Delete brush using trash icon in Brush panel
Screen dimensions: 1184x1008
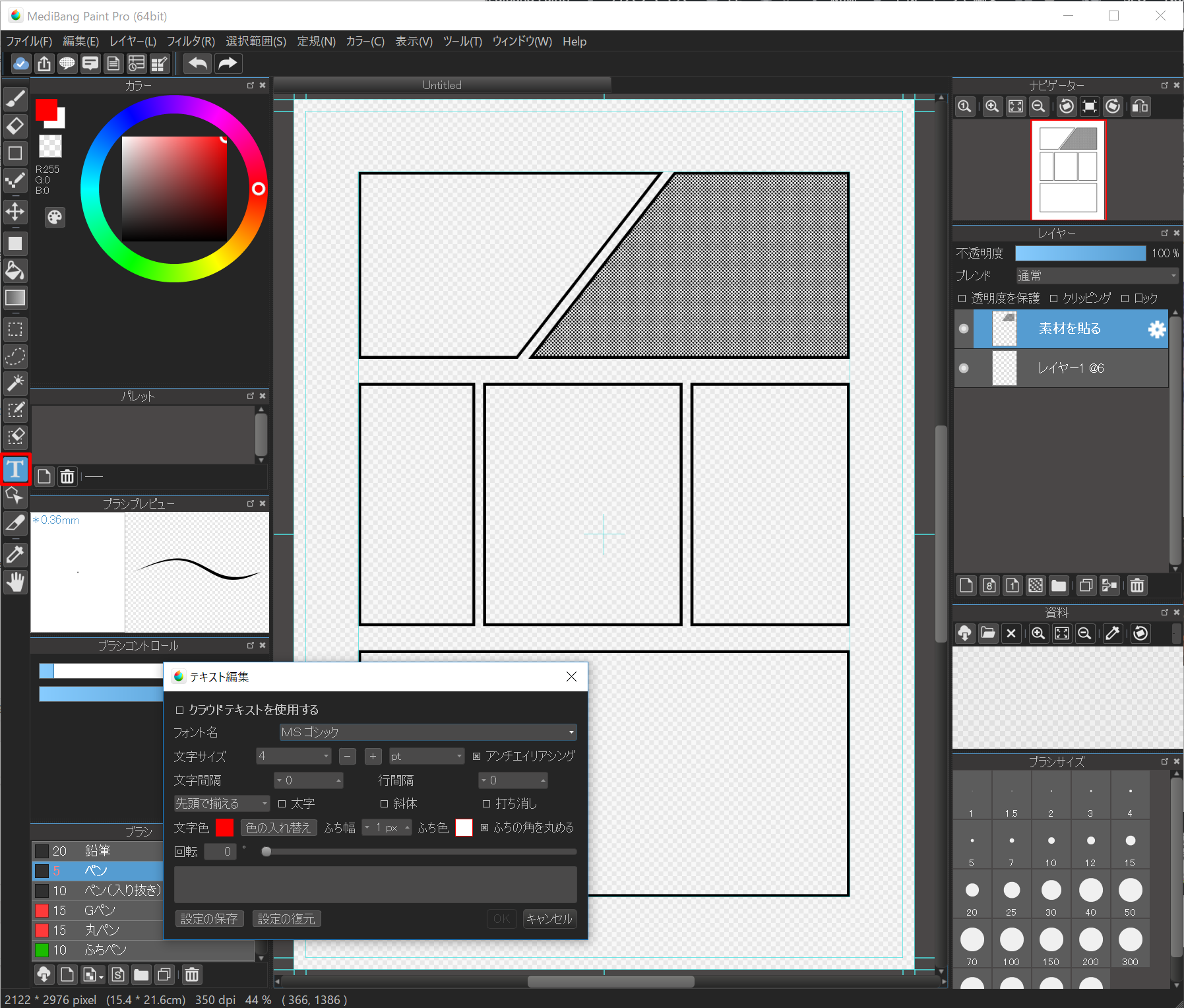click(x=192, y=974)
